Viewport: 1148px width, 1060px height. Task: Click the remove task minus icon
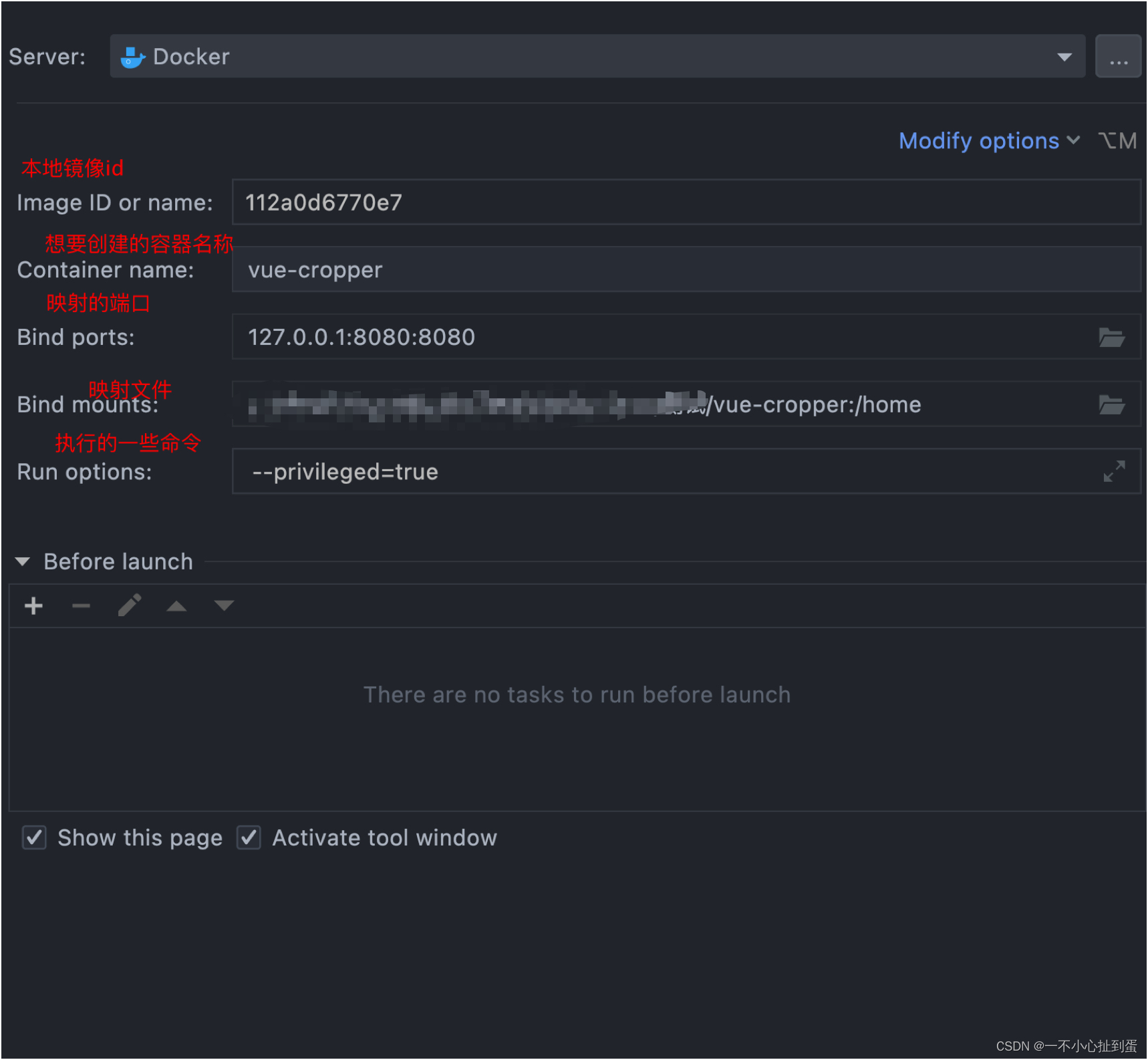(81, 606)
